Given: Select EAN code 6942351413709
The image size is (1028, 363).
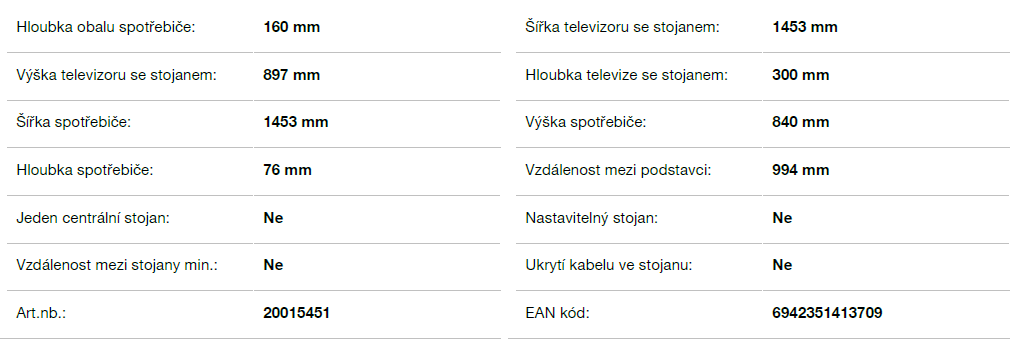Looking at the screenshot, I should 827,313.
